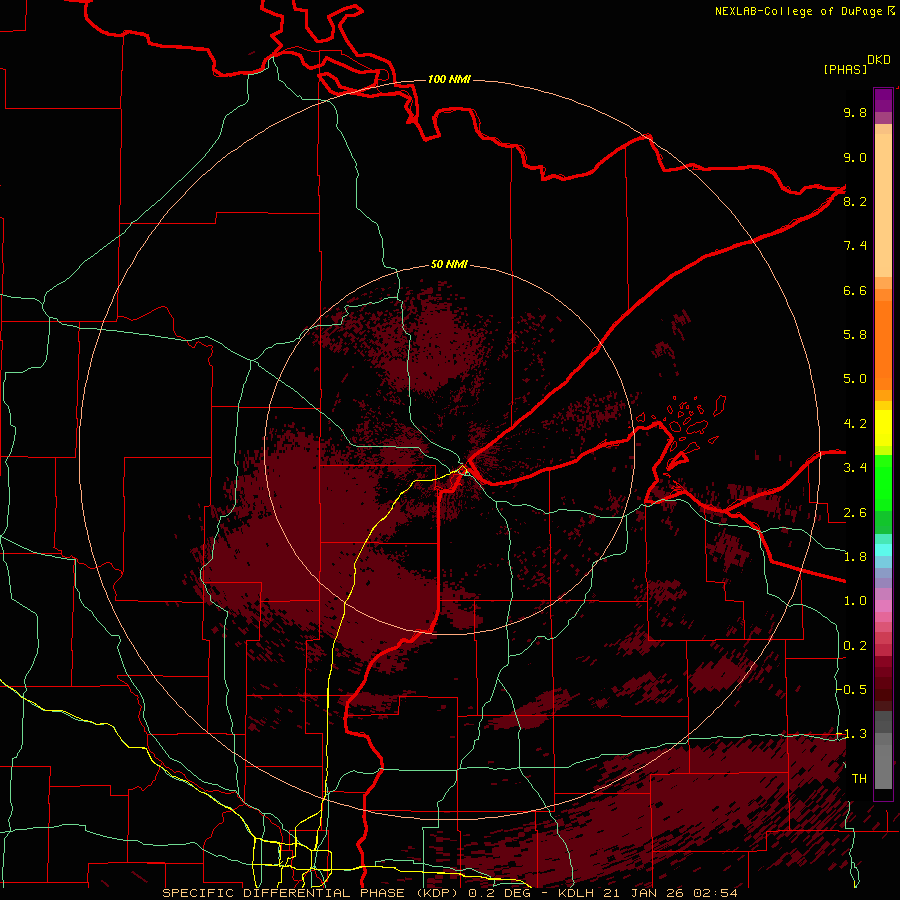Click the KDLH station ID in the caption
Screen dimensions: 900x900
(x=577, y=893)
